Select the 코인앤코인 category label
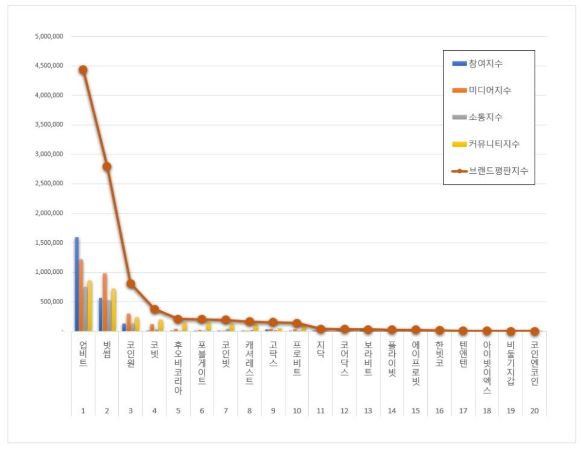The width and height of the screenshot is (583, 449). tap(534, 363)
